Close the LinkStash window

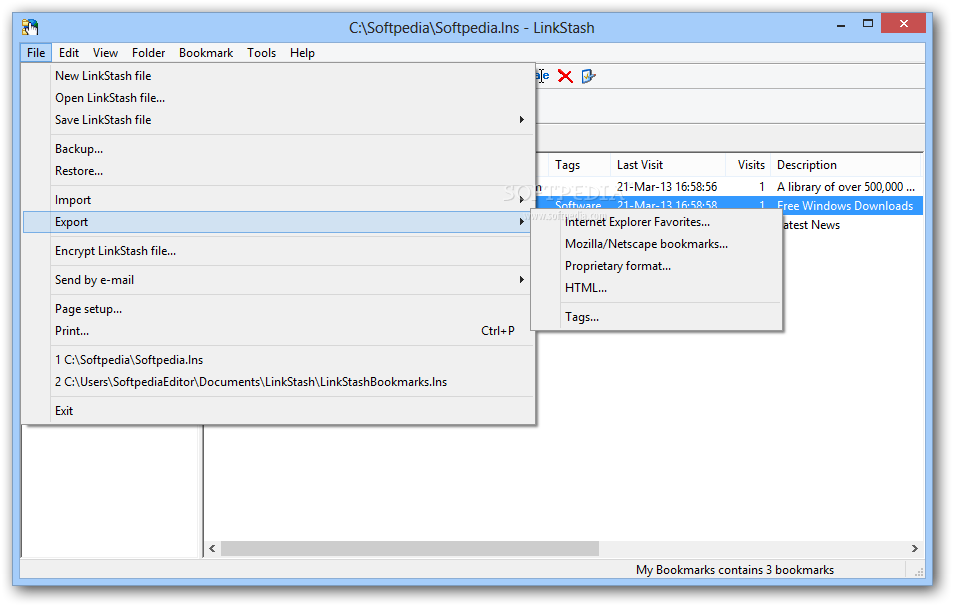coord(904,24)
